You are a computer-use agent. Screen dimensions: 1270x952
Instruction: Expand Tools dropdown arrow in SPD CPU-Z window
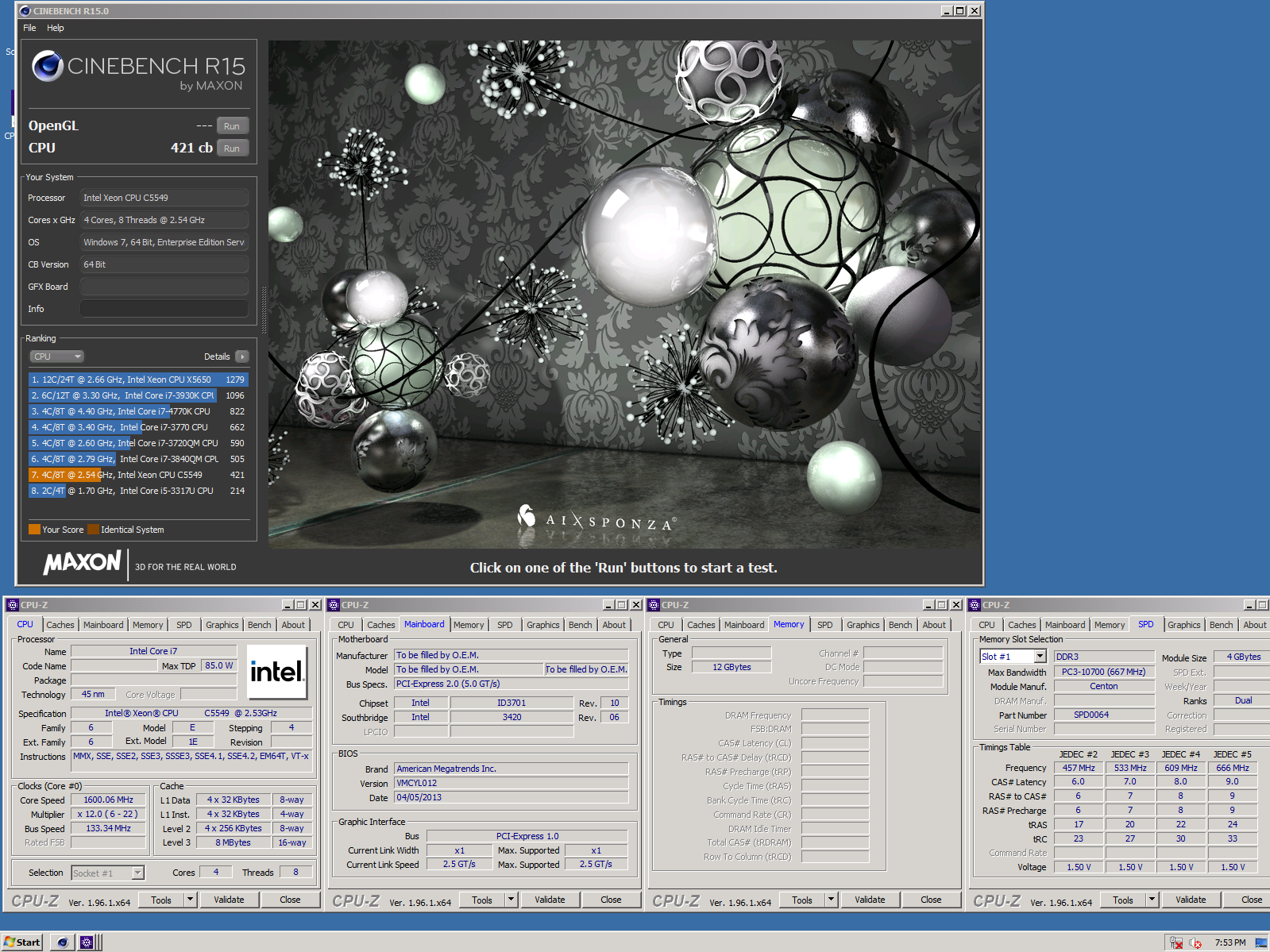pyautogui.click(x=1152, y=900)
